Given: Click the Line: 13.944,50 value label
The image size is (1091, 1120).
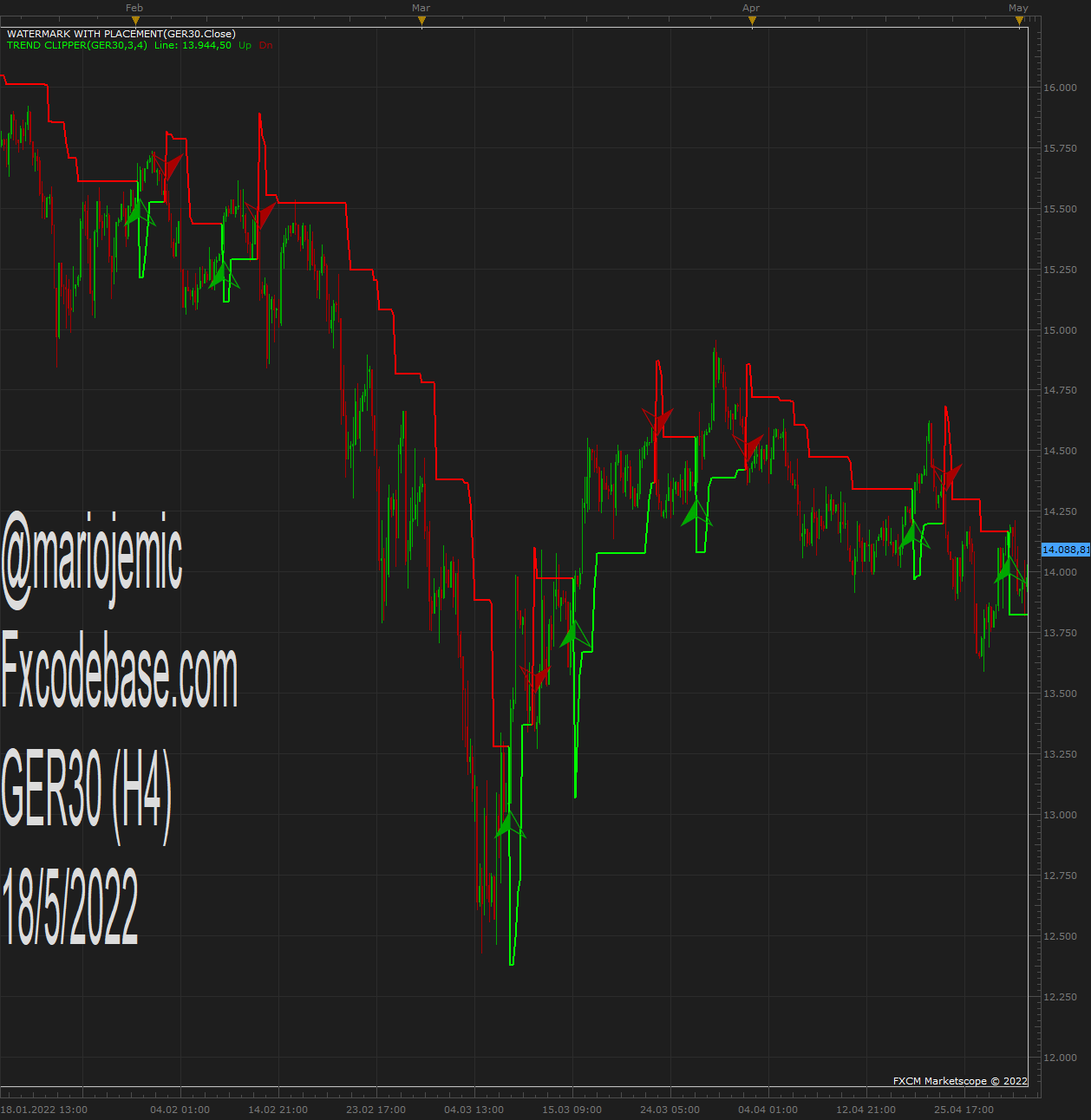Looking at the screenshot, I should tap(193, 45).
